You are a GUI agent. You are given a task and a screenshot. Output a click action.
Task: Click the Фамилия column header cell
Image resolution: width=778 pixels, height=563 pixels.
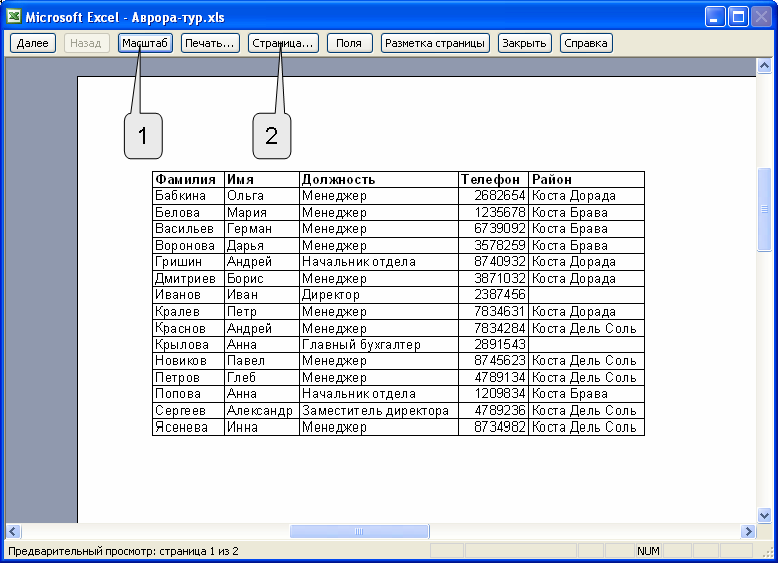[189, 180]
